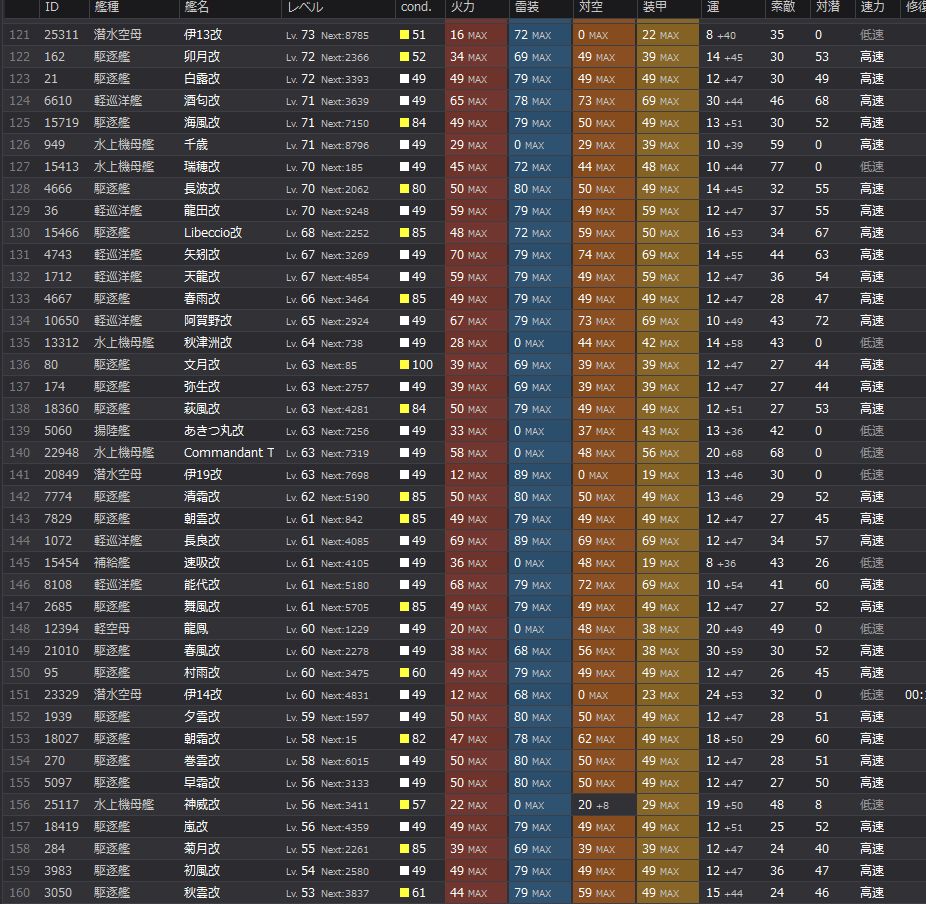Sort by the 火力 column header

click(462, 7)
